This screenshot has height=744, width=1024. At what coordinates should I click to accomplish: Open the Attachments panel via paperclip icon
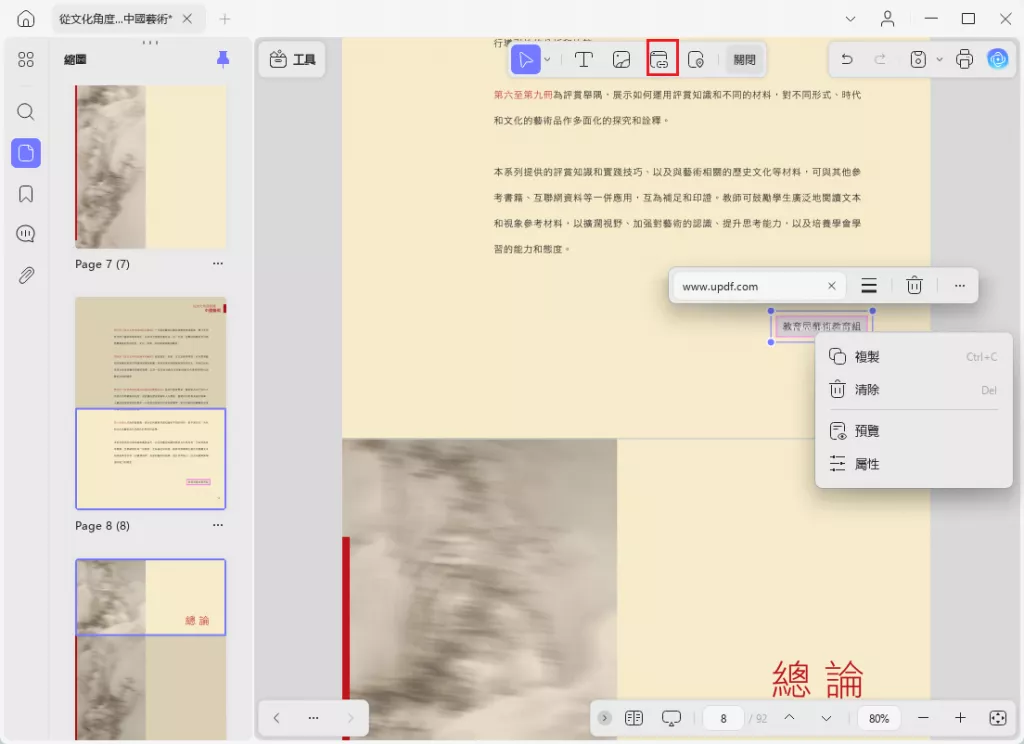[x=26, y=275]
